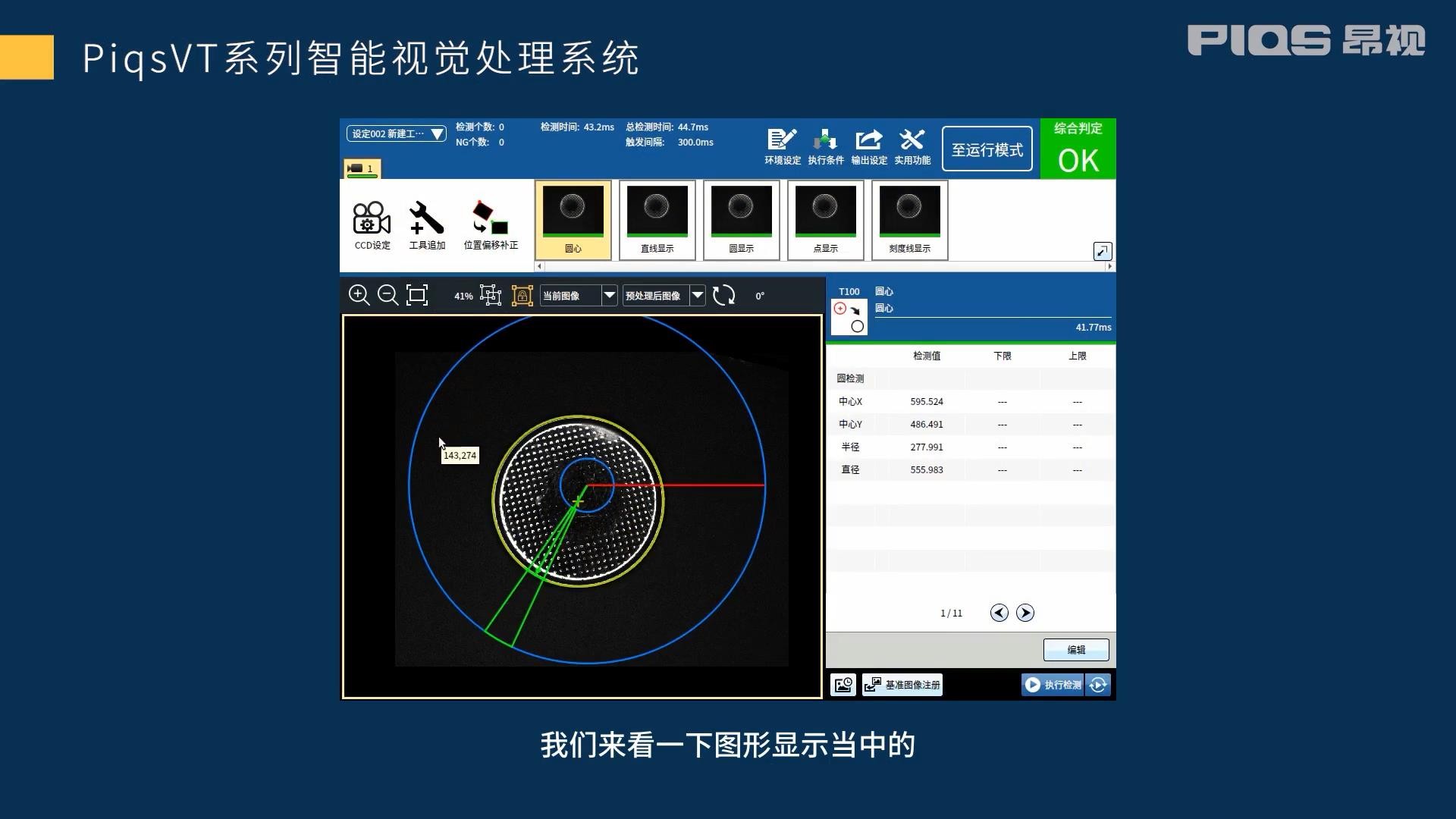This screenshot has width=1456, height=819.
Task: Click the 半径 value 277.991
Action: coord(927,447)
